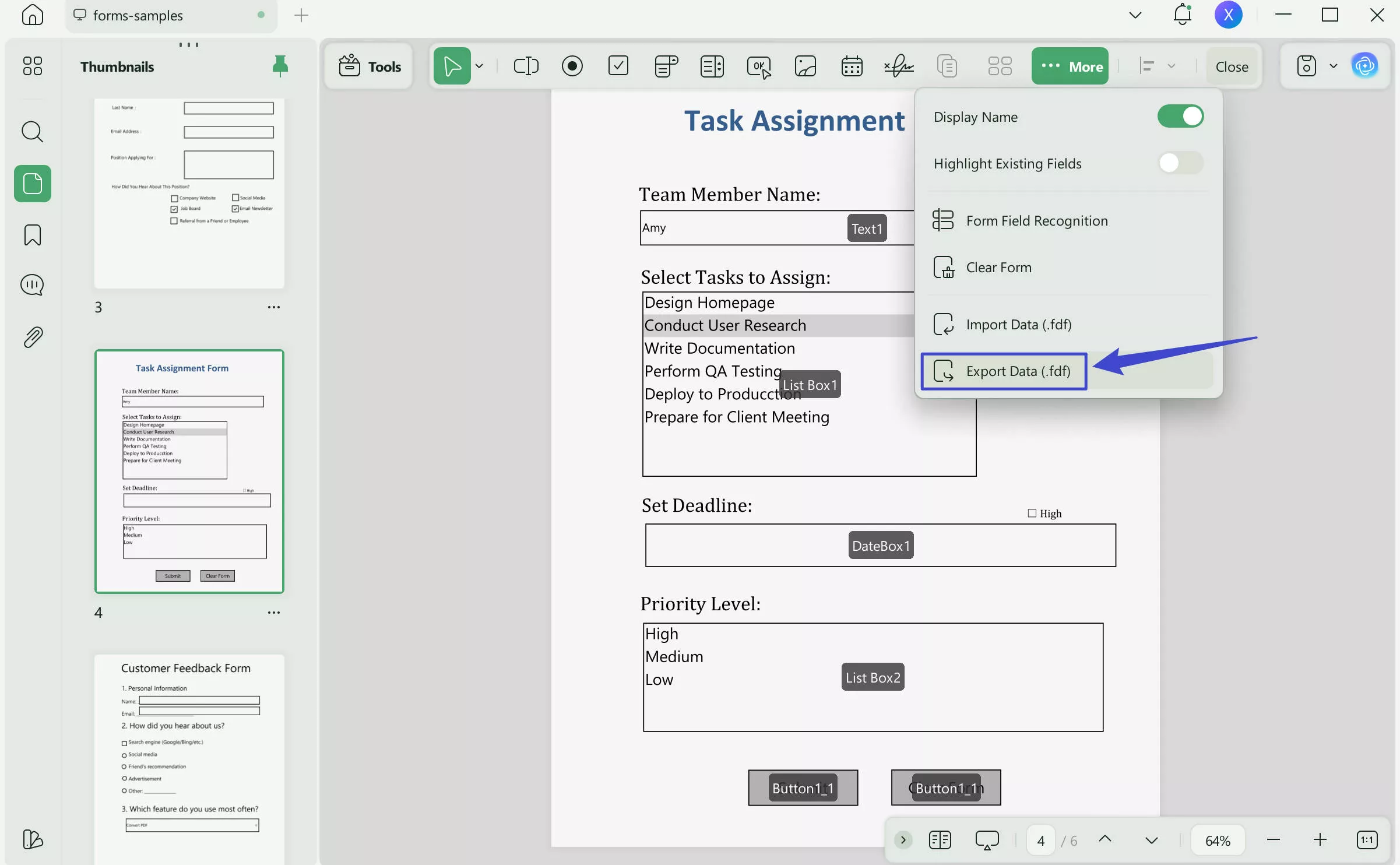
Task: Open the search panel in sidebar
Action: pyautogui.click(x=32, y=132)
